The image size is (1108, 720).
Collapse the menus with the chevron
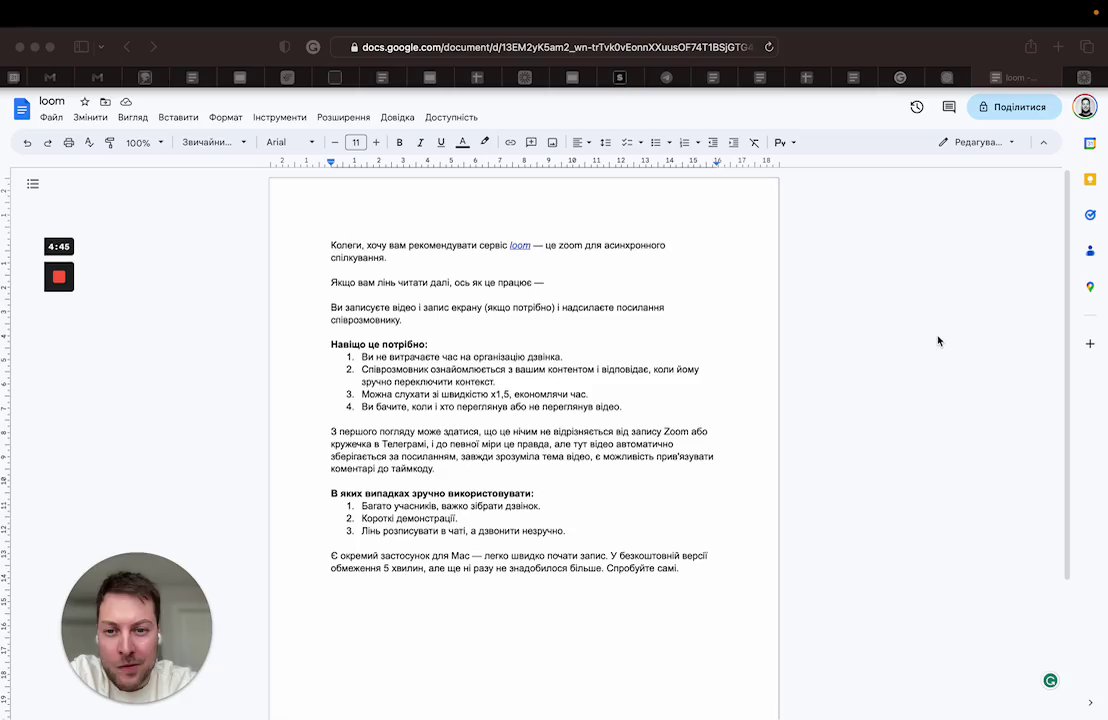click(1044, 143)
